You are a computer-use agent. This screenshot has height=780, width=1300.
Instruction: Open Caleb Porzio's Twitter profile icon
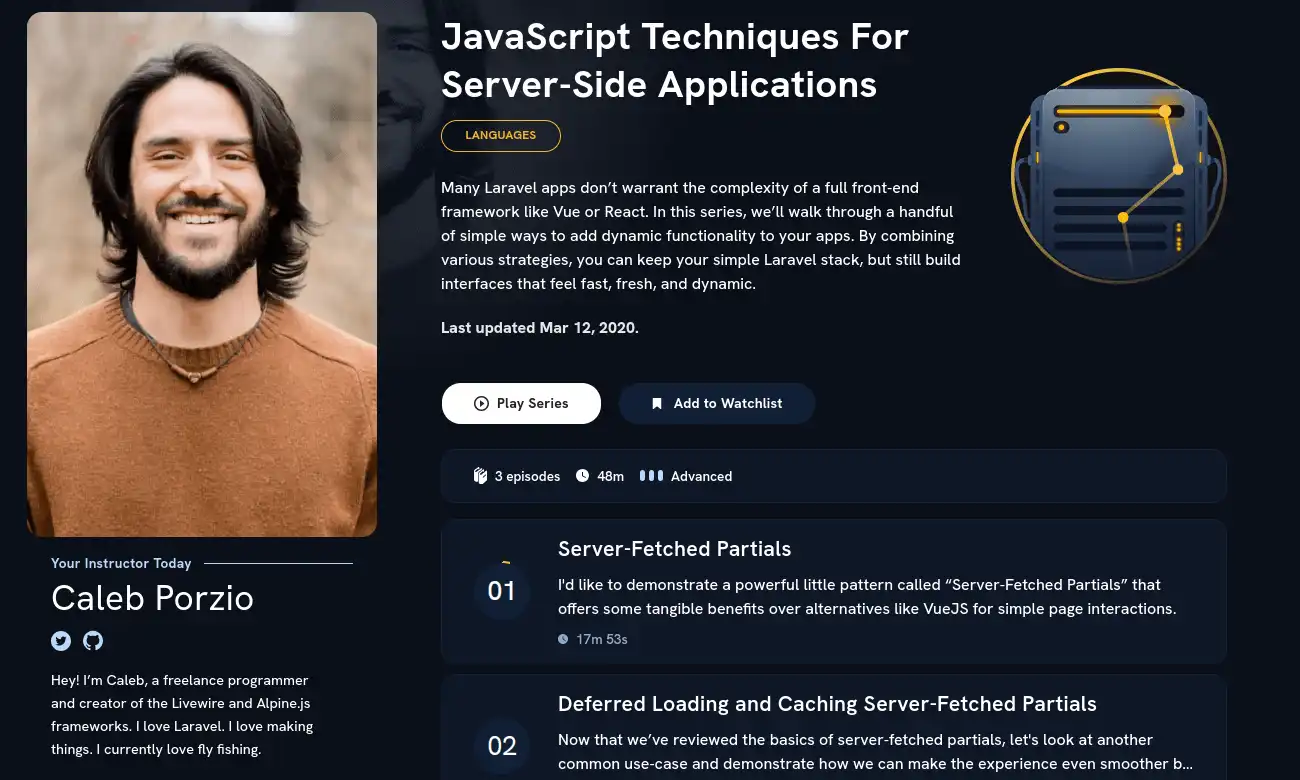pos(61,641)
